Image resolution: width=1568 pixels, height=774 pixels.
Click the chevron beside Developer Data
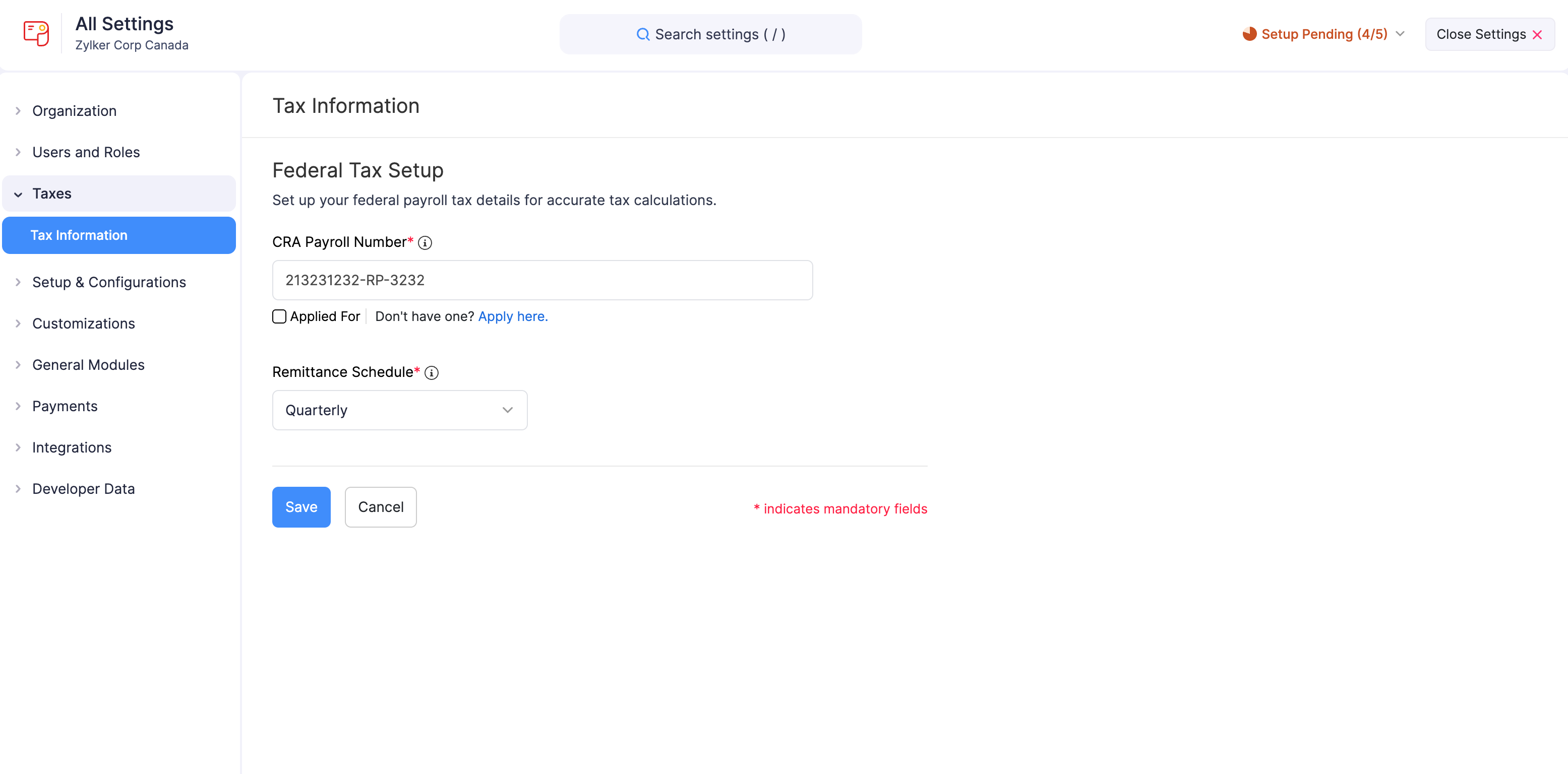(18, 489)
